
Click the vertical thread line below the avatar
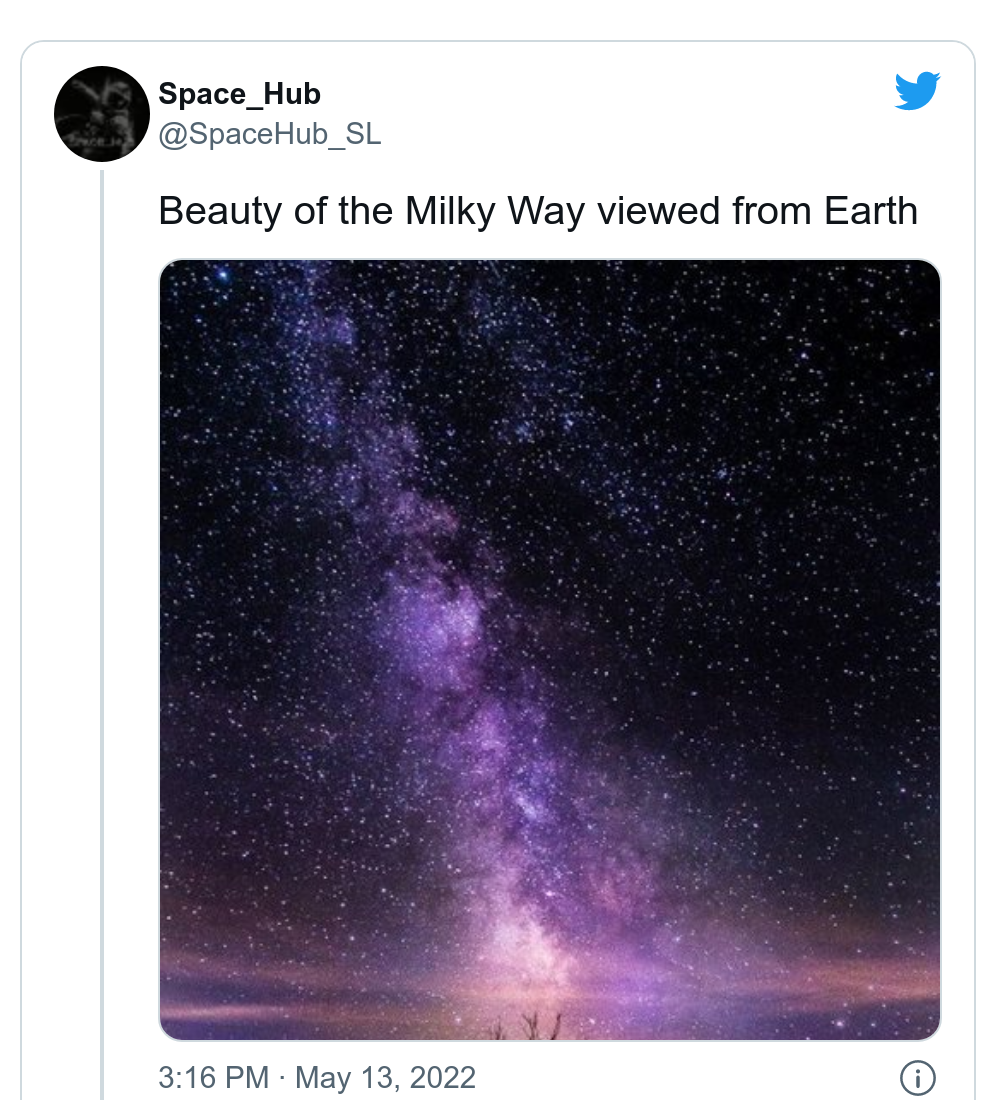(102, 600)
